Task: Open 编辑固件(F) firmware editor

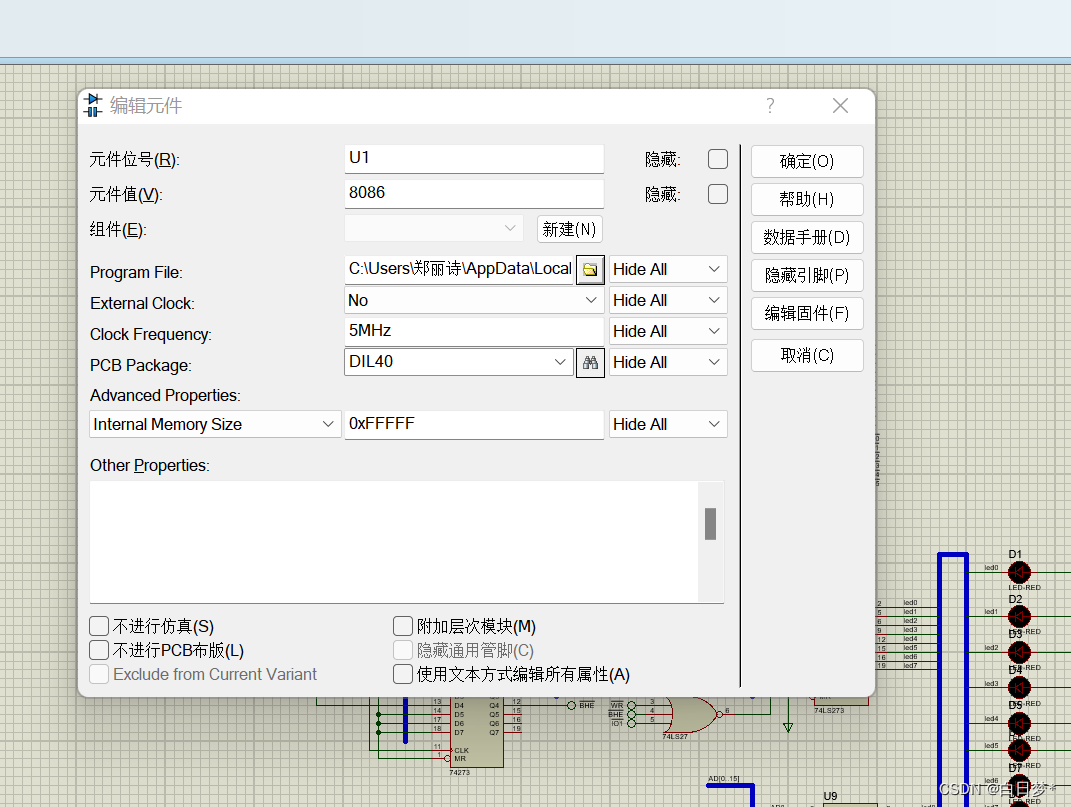Action: 807,313
